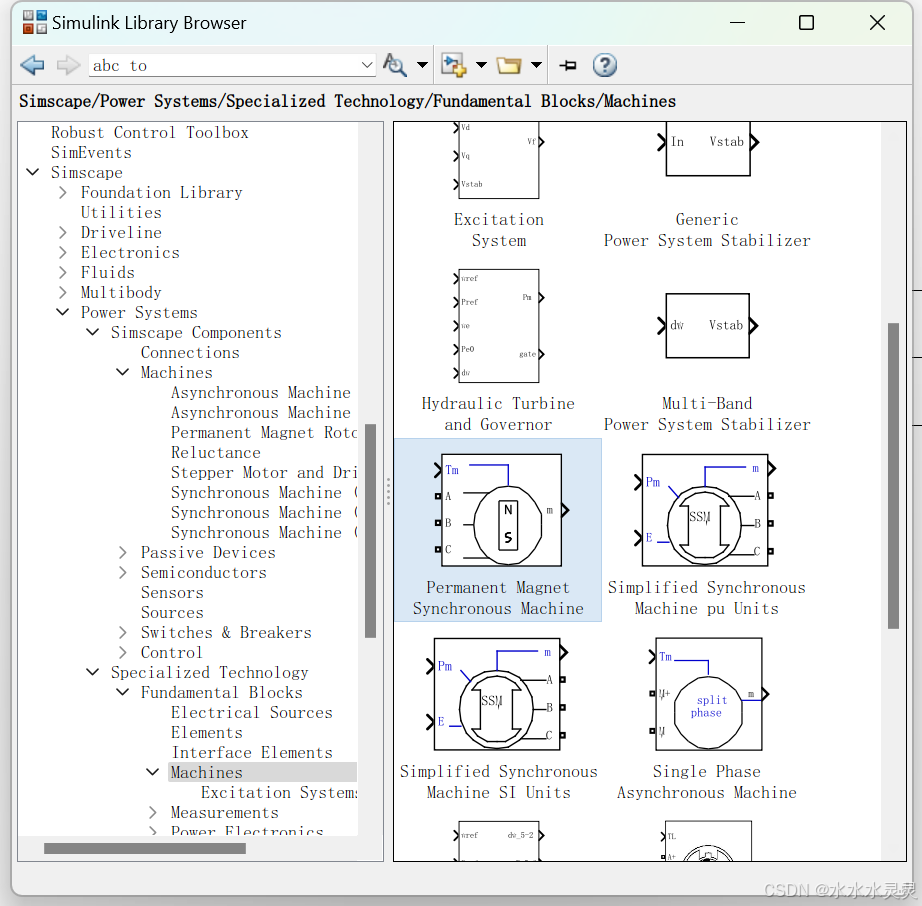Select Sensors in the tree

[172, 592]
